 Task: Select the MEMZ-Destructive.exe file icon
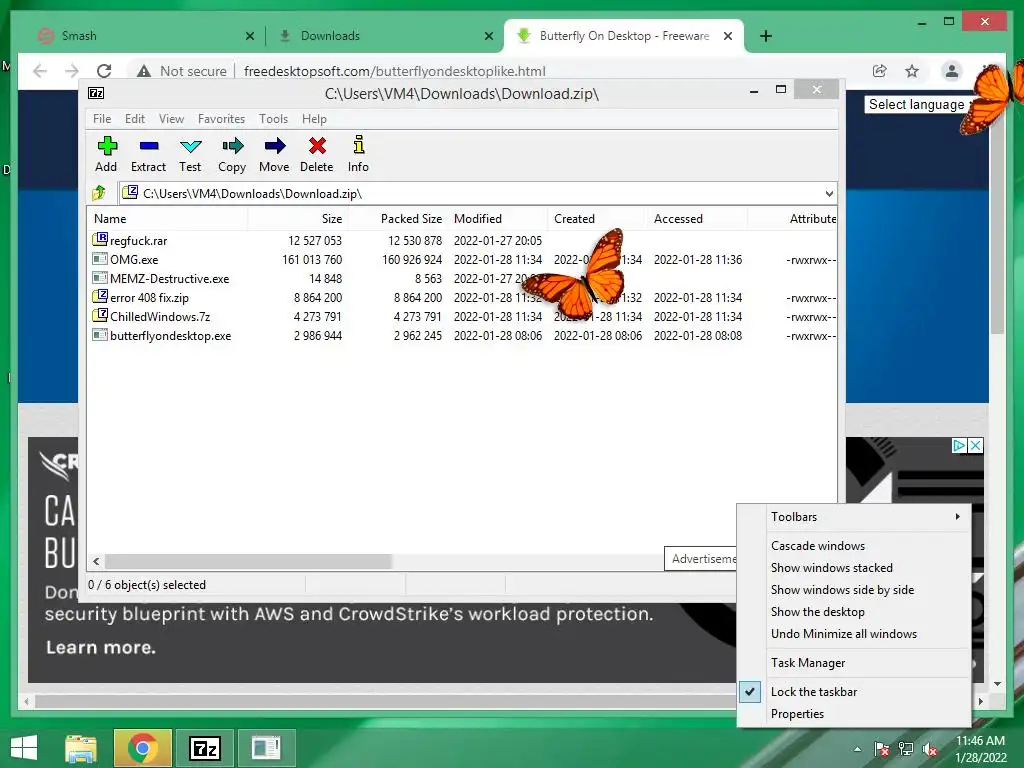coord(100,278)
